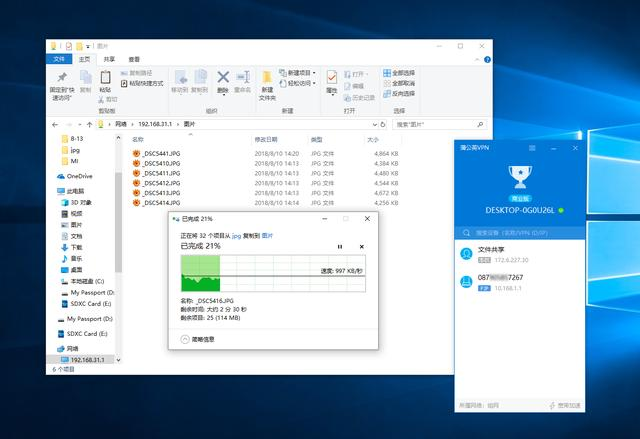
Task: Open the File (文件) menu tab
Action: click(60, 59)
